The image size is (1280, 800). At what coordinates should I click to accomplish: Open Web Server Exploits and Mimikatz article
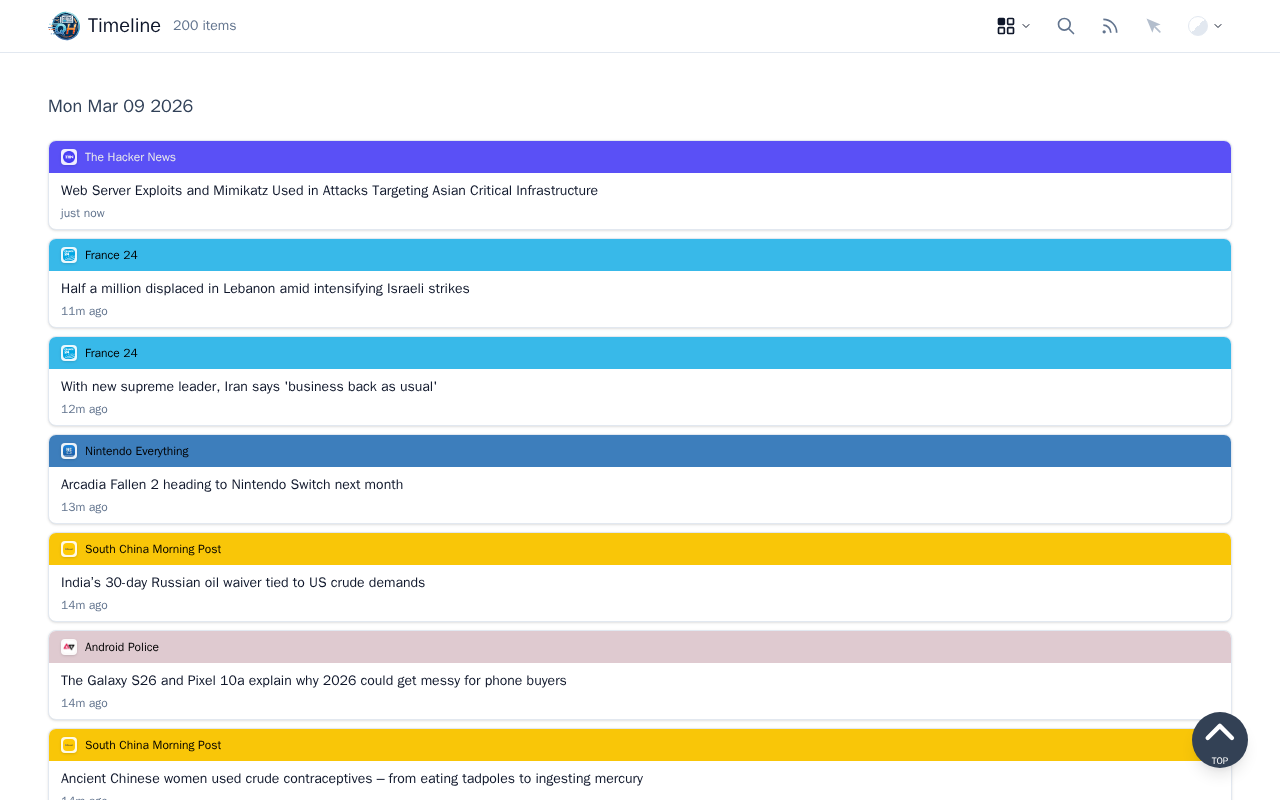pyautogui.click(x=329, y=191)
